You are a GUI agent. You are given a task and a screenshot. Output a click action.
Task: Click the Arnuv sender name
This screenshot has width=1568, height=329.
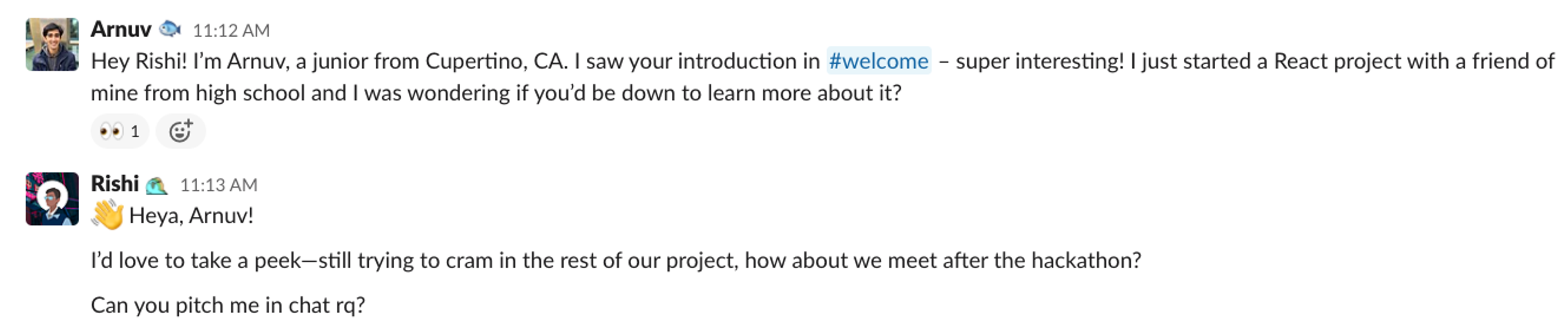[120, 29]
